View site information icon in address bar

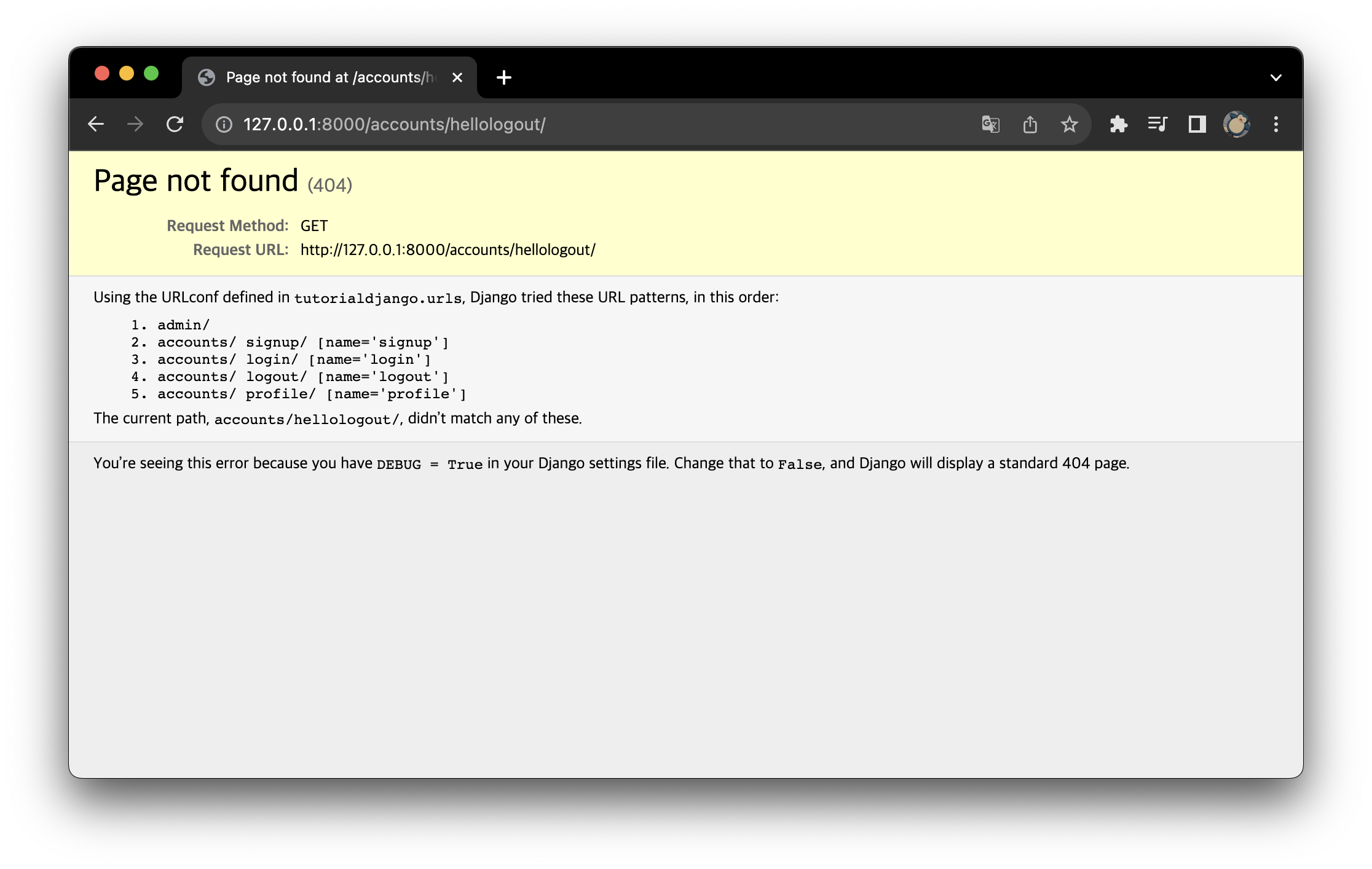pyautogui.click(x=224, y=125)
